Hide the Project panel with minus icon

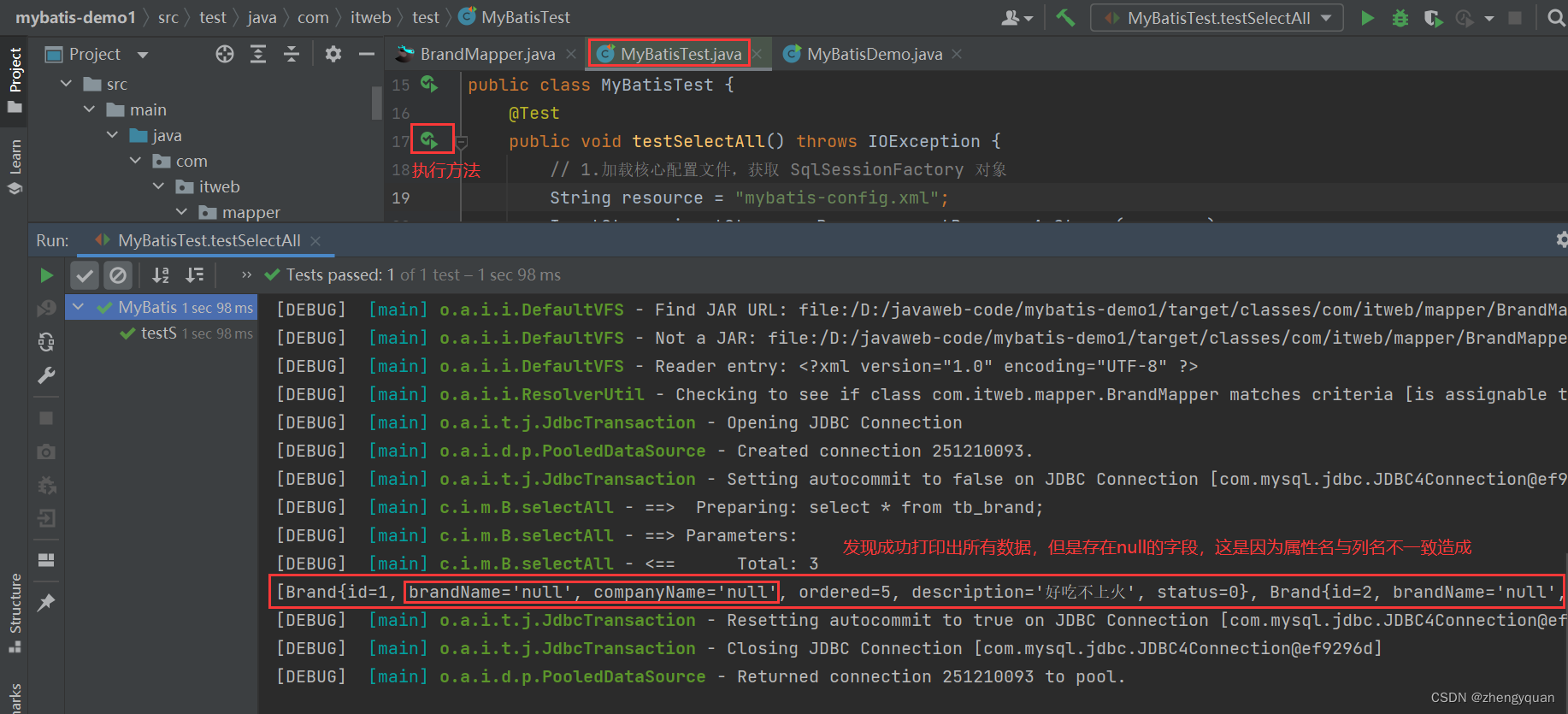coord(367,54)
